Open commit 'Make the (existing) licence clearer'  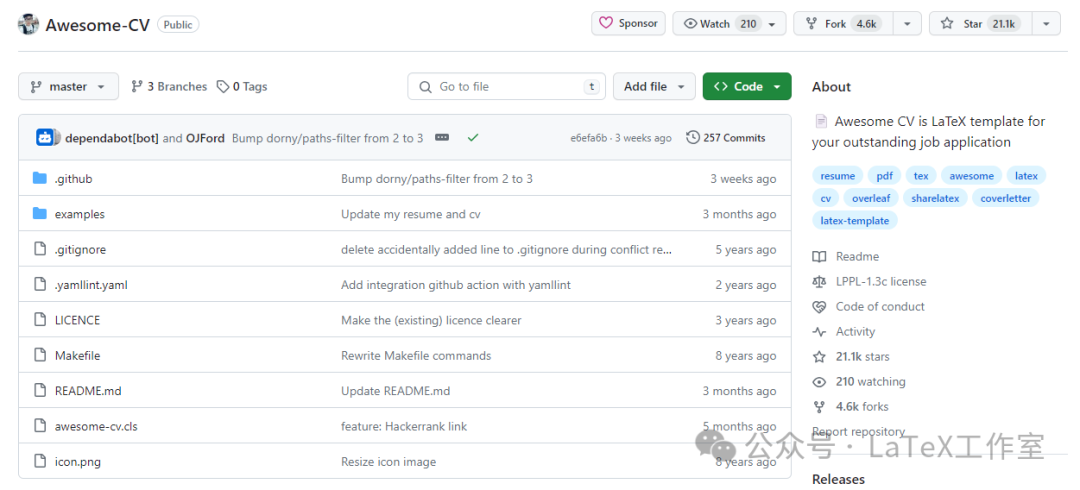431,320
